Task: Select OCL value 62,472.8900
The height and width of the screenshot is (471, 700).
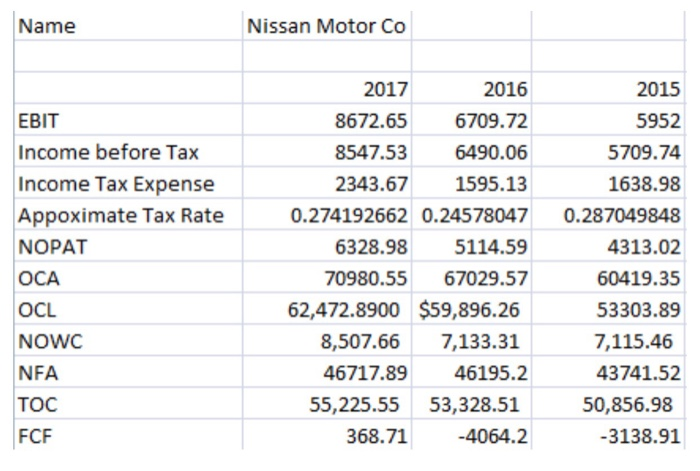Action: 327,309
